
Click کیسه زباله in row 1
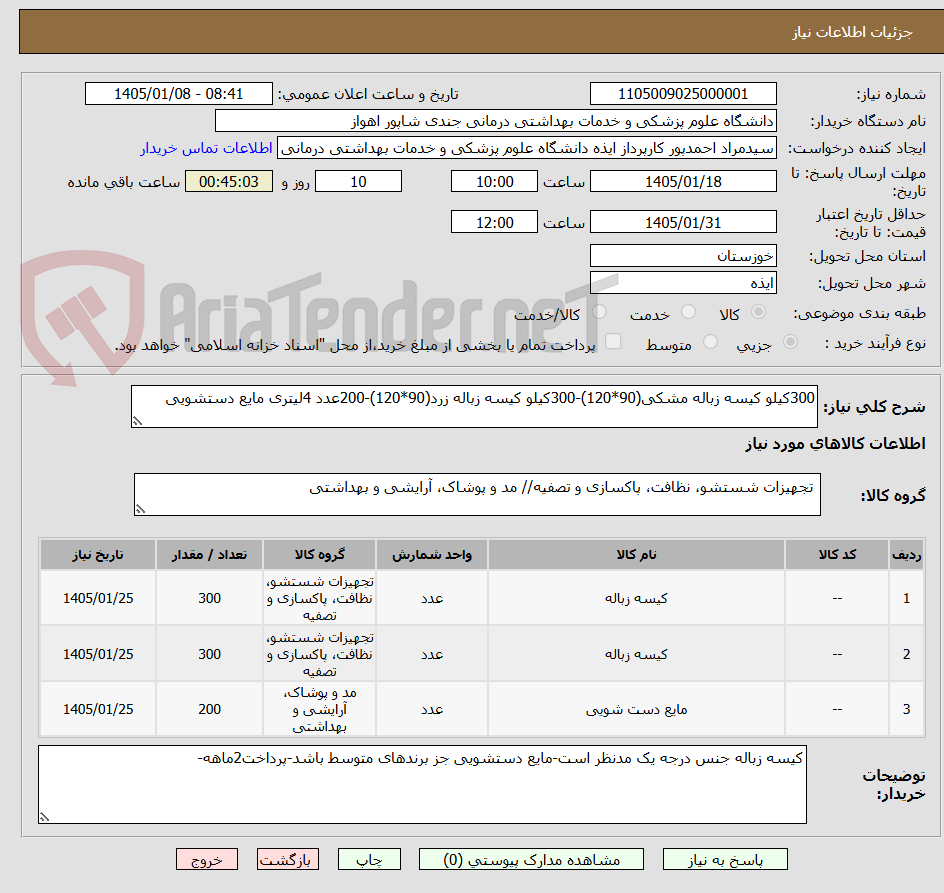pyautogui.click(x=636, y=598)
